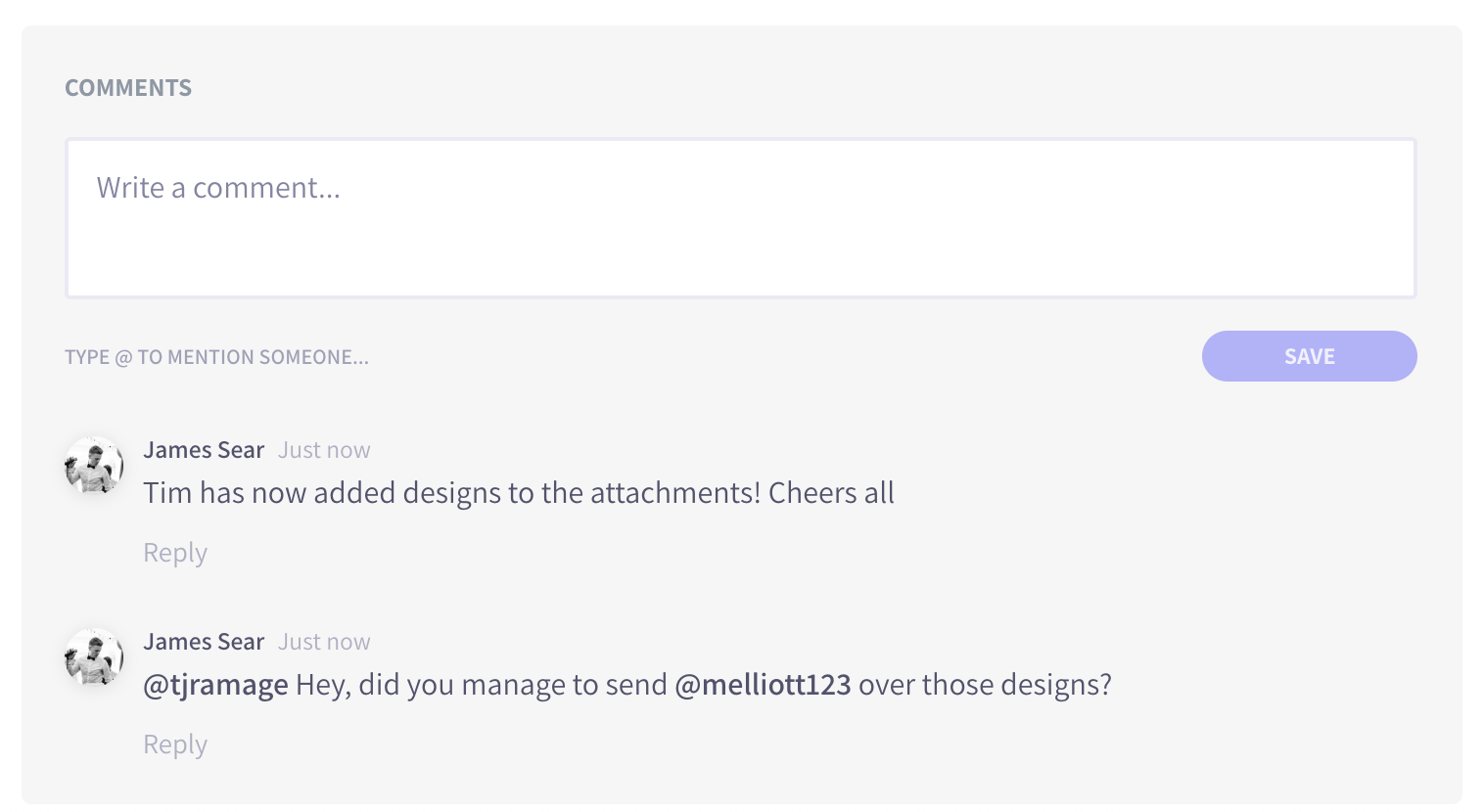
Task: Click the SAVE button
Action: pyautogui.click(x=1309, y=356)
